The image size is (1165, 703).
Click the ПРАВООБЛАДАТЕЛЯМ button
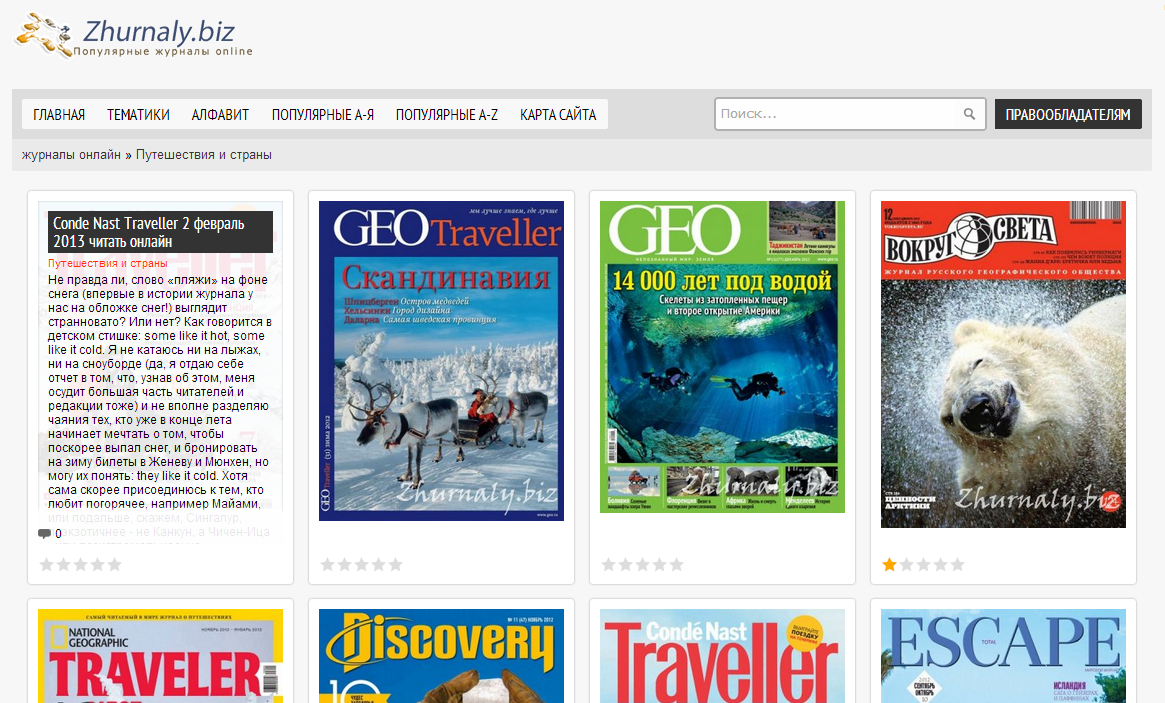[x=1068, y=114]
